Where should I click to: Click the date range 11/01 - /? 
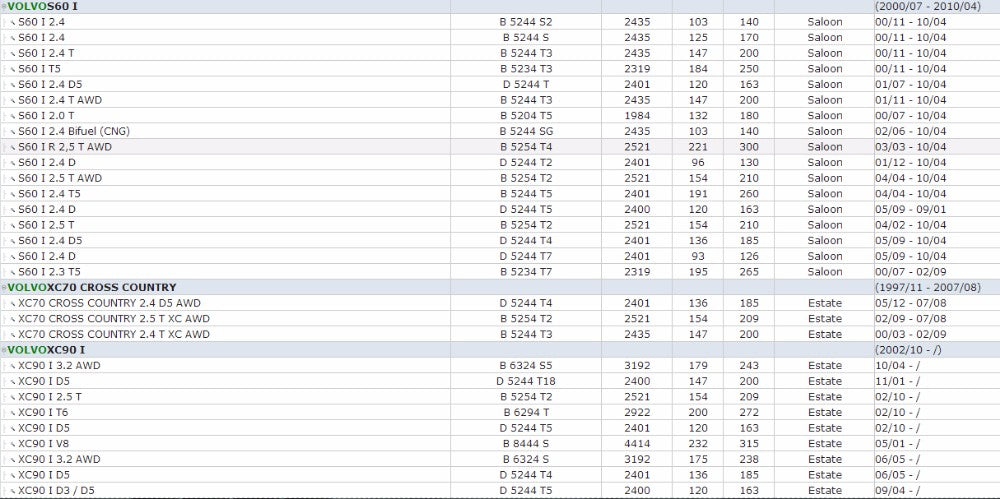pos(897,382)
